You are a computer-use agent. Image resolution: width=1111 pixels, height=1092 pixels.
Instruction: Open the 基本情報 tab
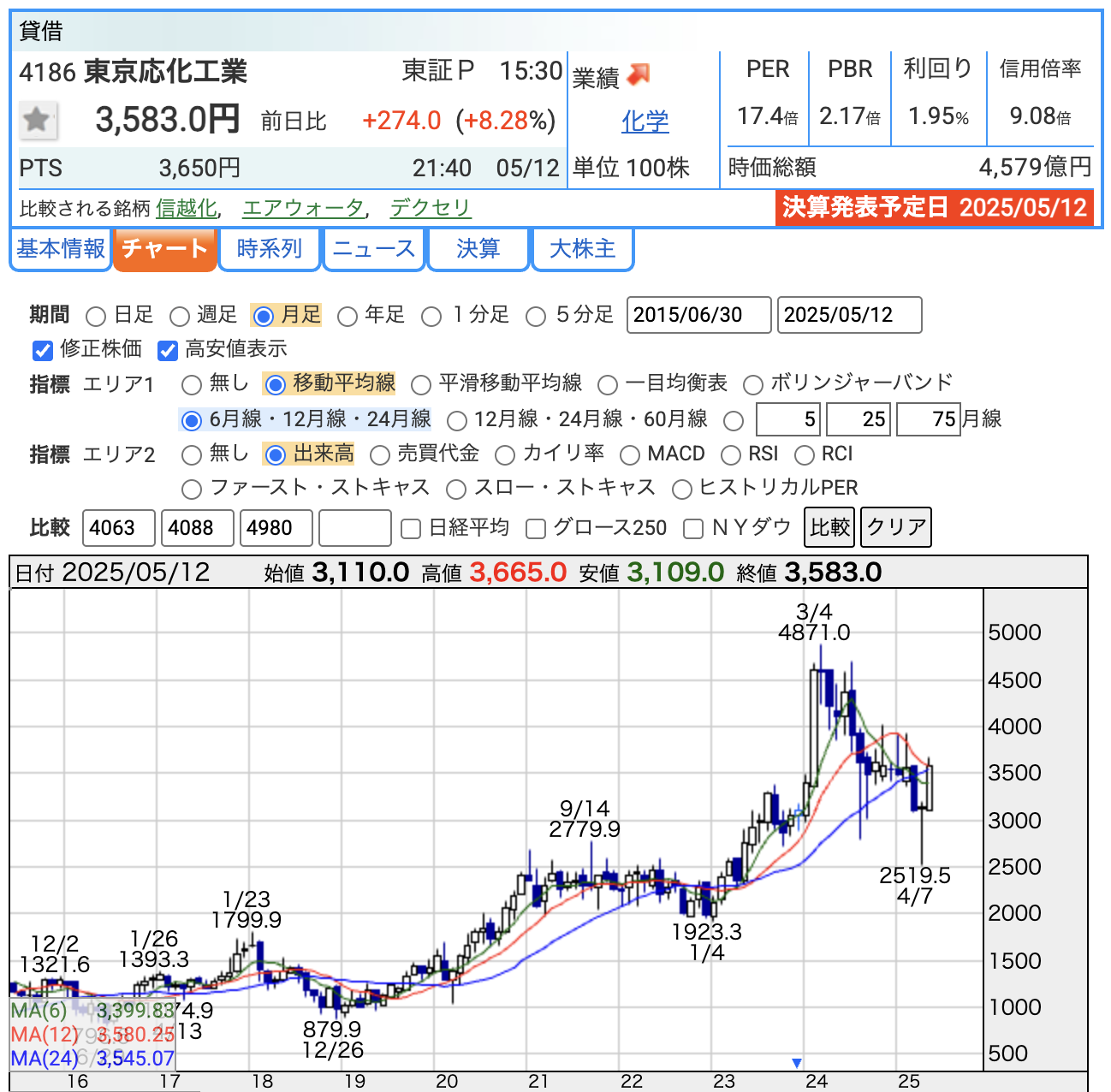61,249
